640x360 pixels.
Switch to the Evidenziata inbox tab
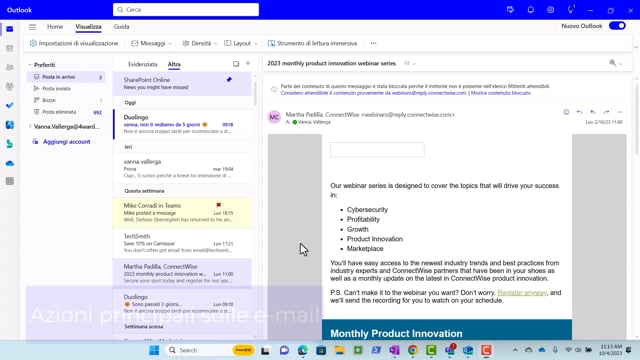coord(142,64)
